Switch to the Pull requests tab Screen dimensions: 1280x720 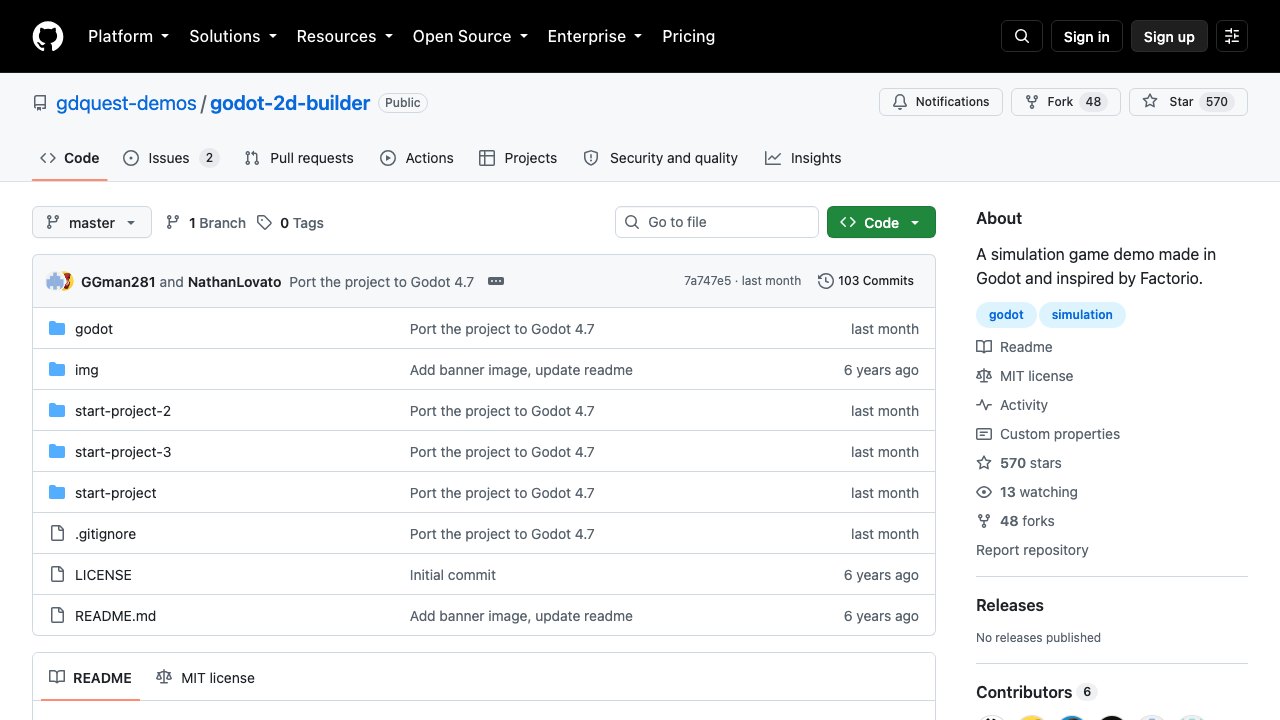coord(299,158)
